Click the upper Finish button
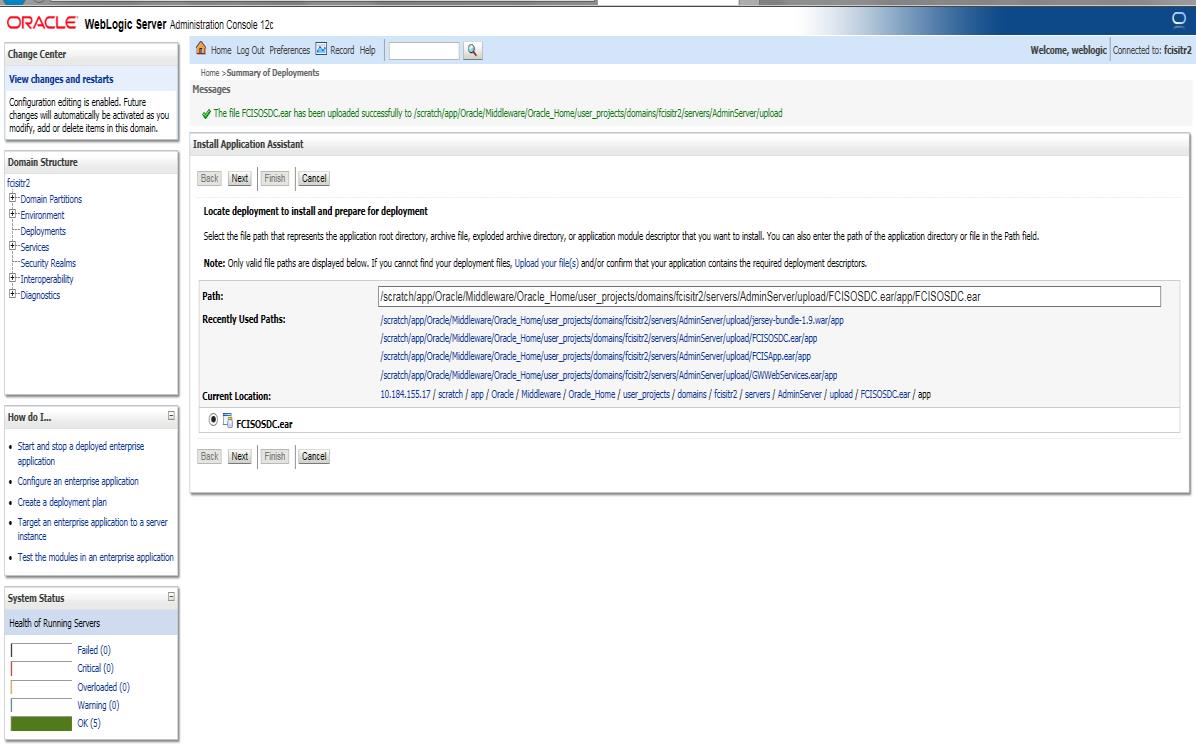Screen dimensions: 1196x746 (275, 178)
